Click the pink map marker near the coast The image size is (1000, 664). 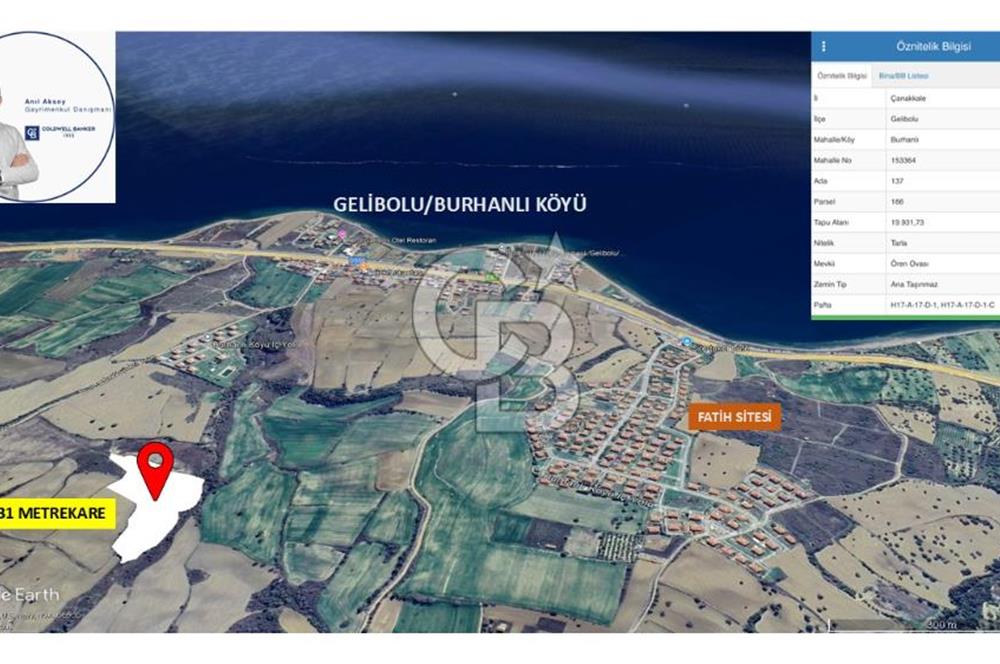(x=343, y=234)
